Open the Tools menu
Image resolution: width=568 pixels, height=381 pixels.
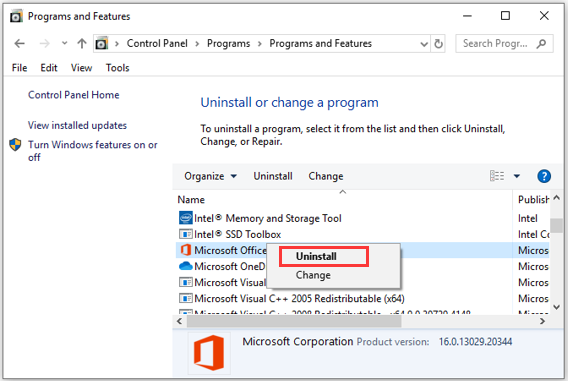point(117,68)
